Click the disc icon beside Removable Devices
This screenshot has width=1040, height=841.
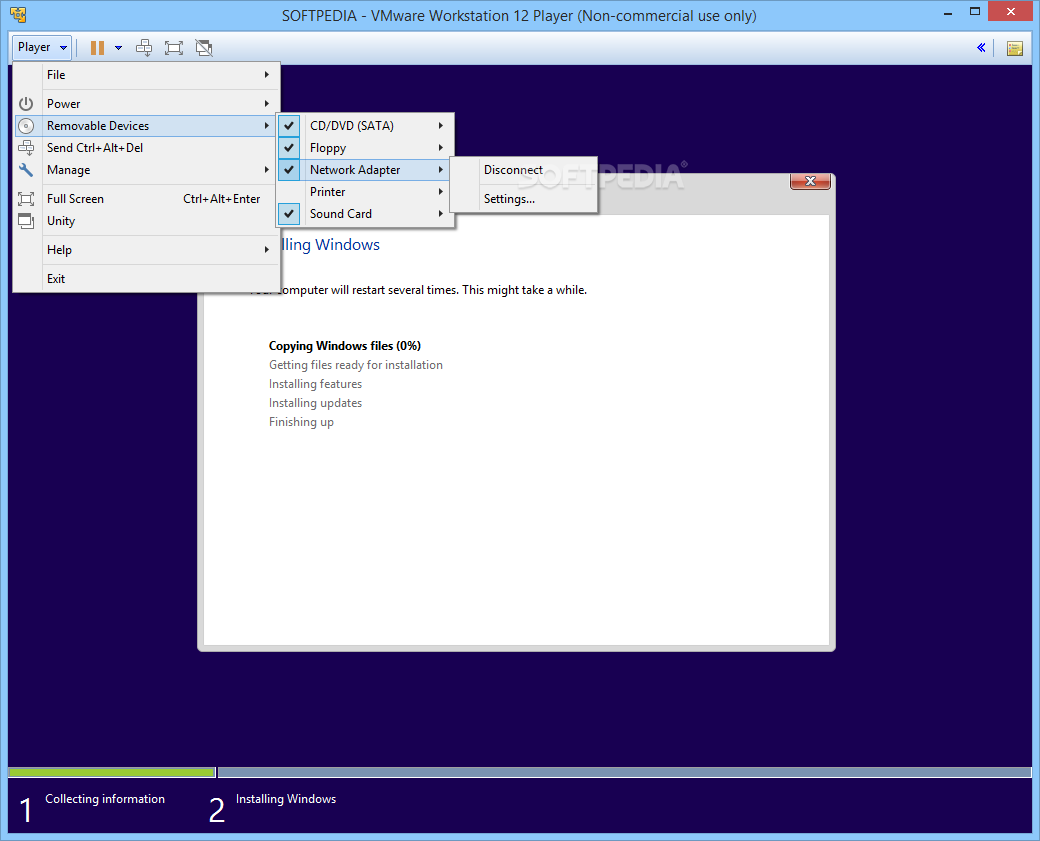point(26,125)
